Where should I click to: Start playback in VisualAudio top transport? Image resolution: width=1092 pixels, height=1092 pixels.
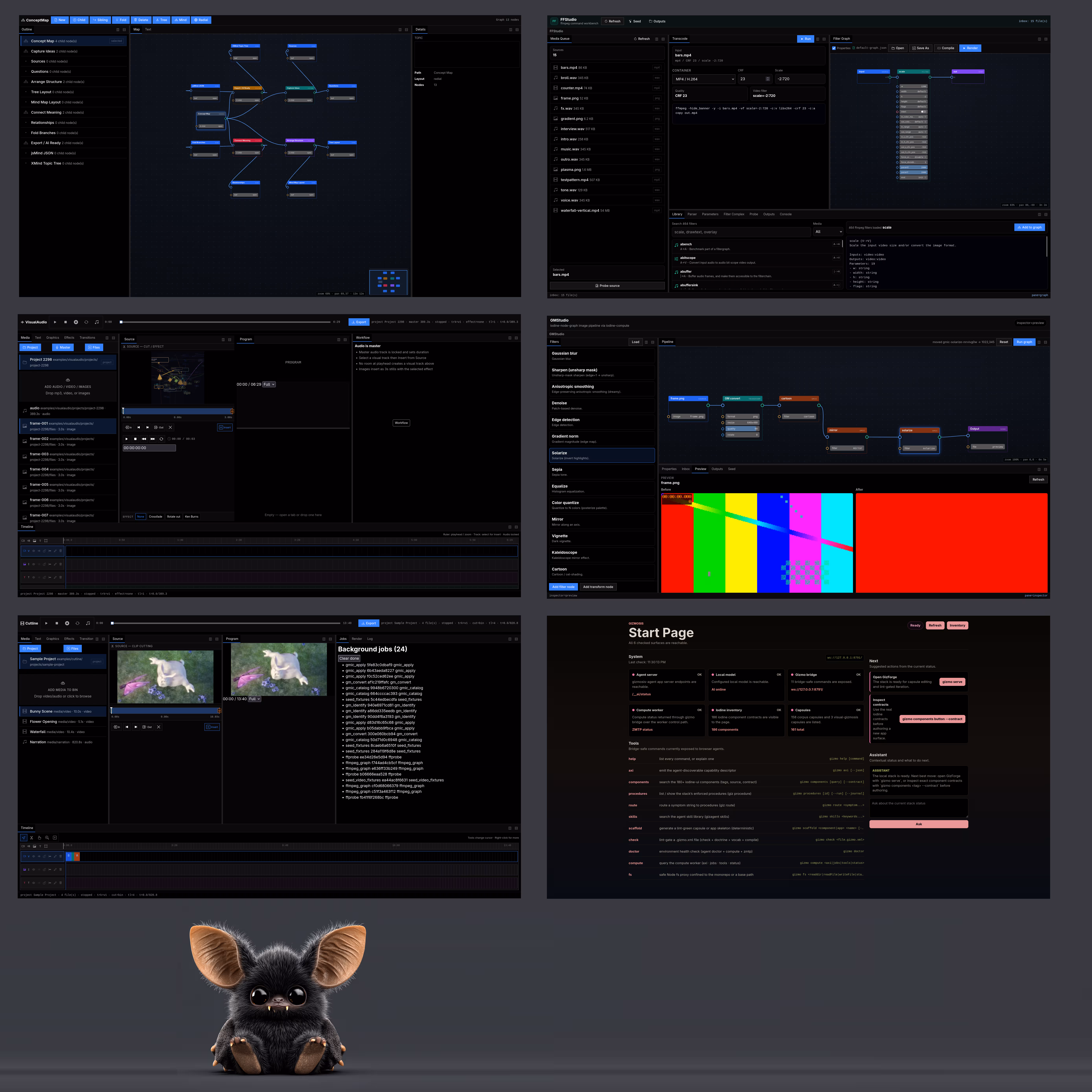coord(55,322)
